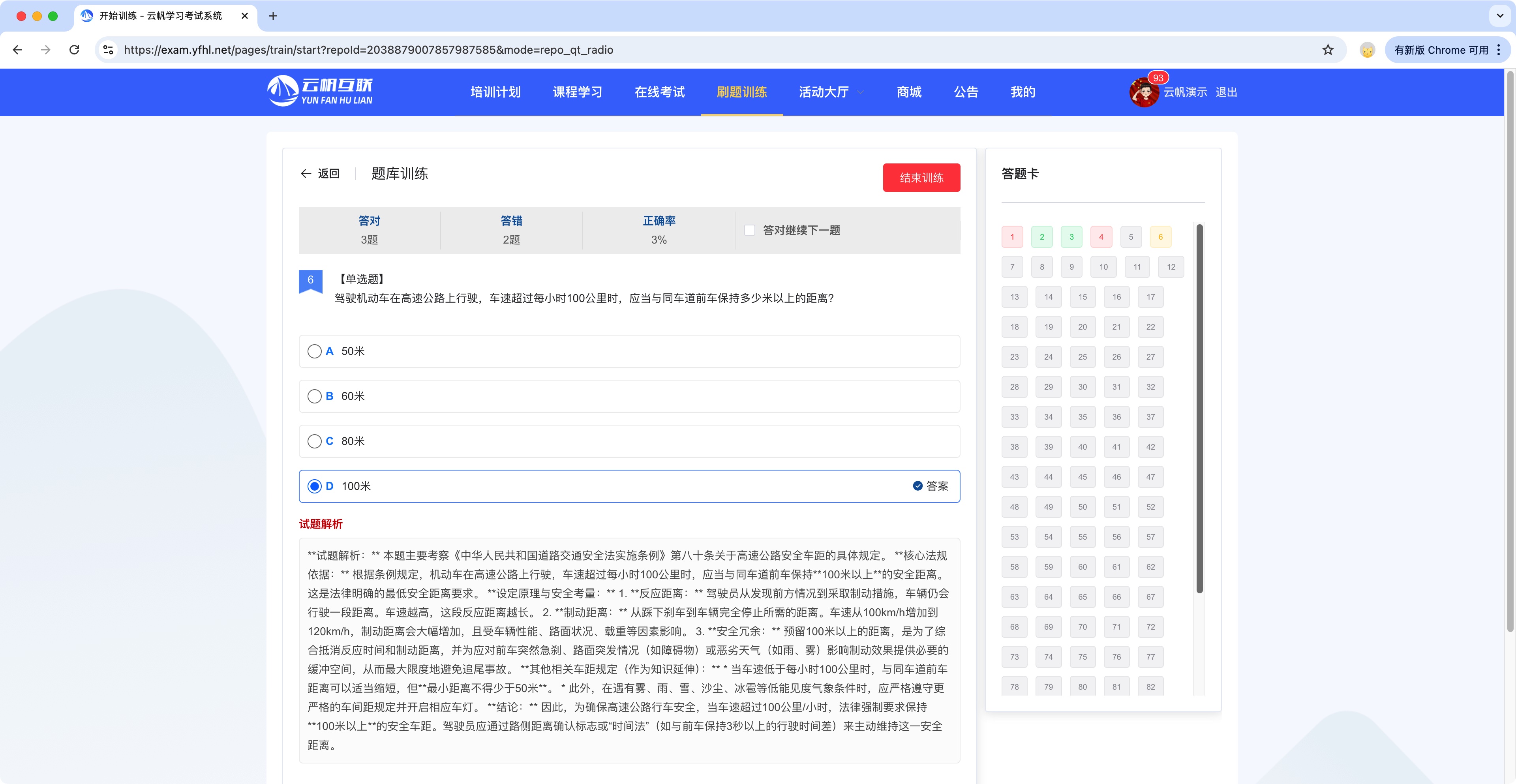Click the back arrow next to 返回
This screenshot has height=784, width=1516.
306,174
